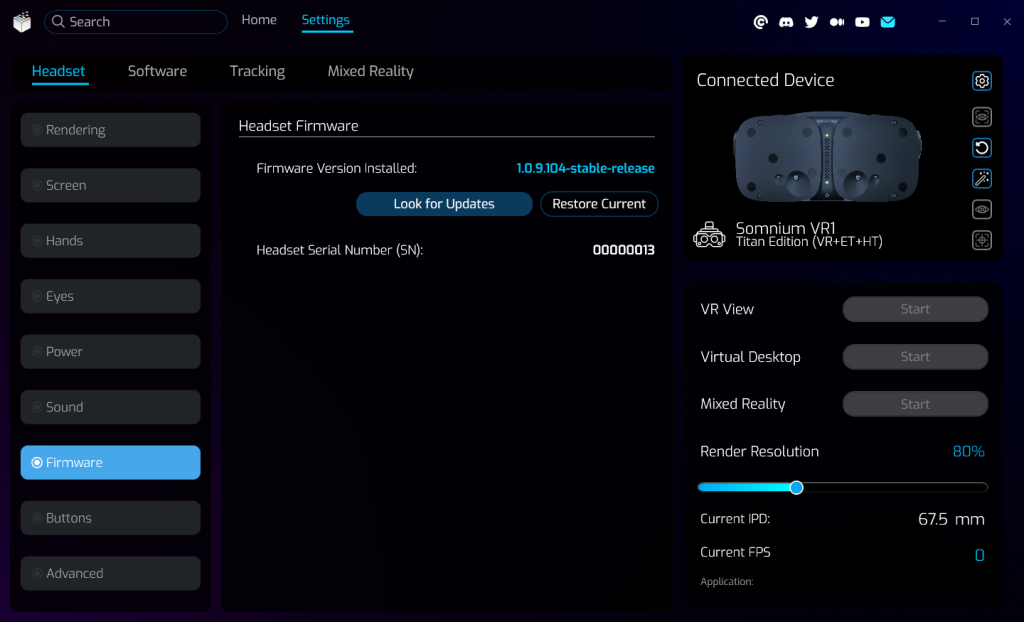Click Restore Current button
This screenshot has width=1024, height=622.
click(599, 204)
